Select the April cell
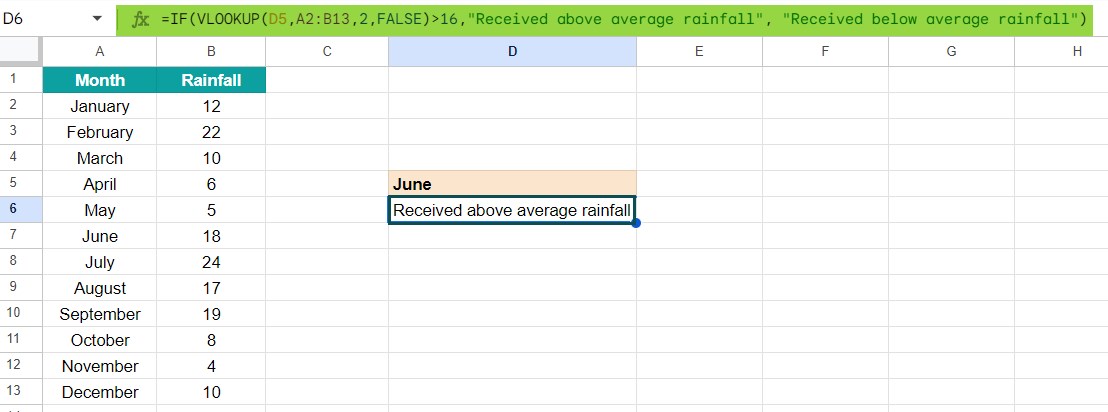 point(100,184)
